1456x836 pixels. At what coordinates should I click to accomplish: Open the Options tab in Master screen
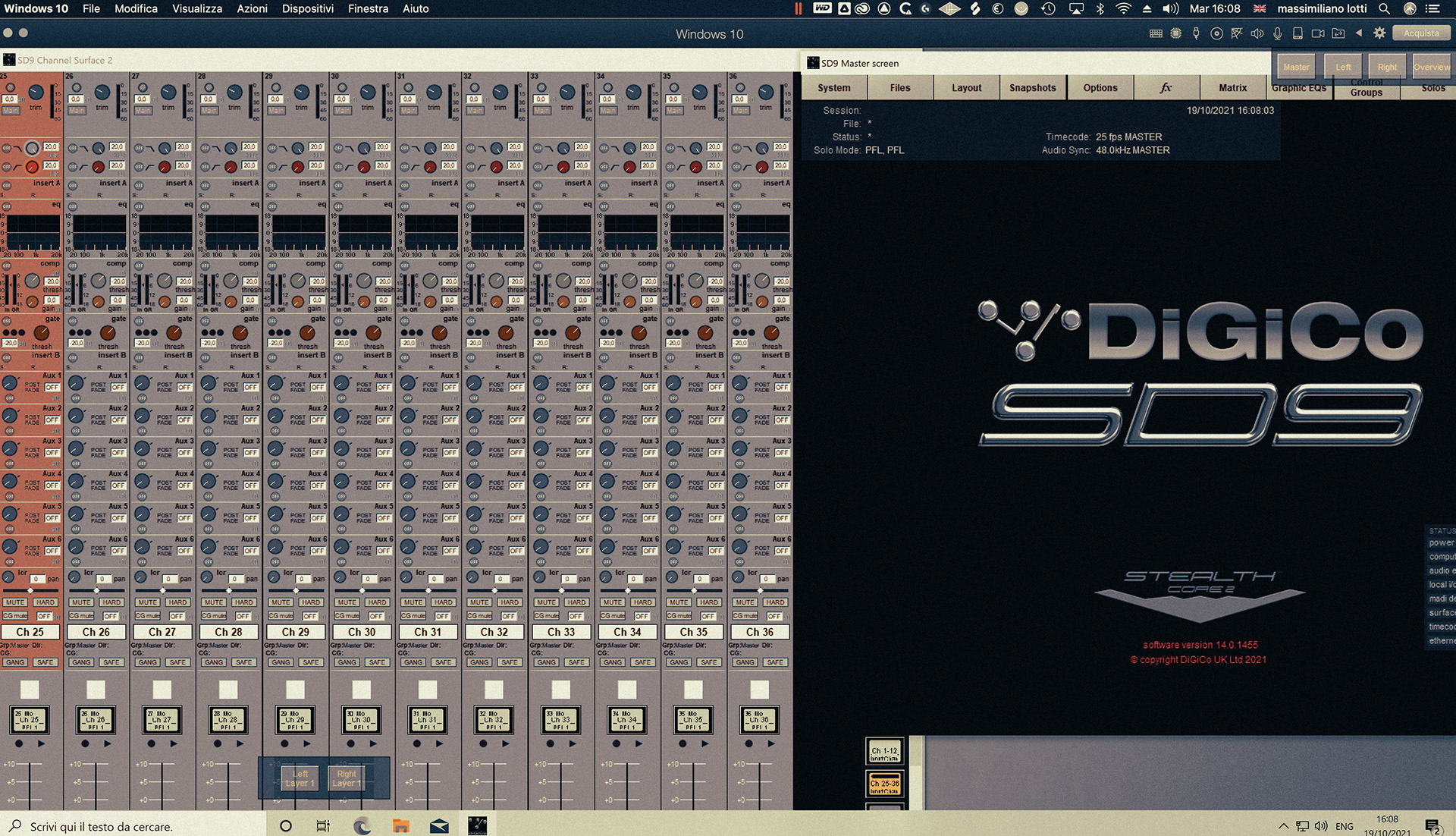1100,88
